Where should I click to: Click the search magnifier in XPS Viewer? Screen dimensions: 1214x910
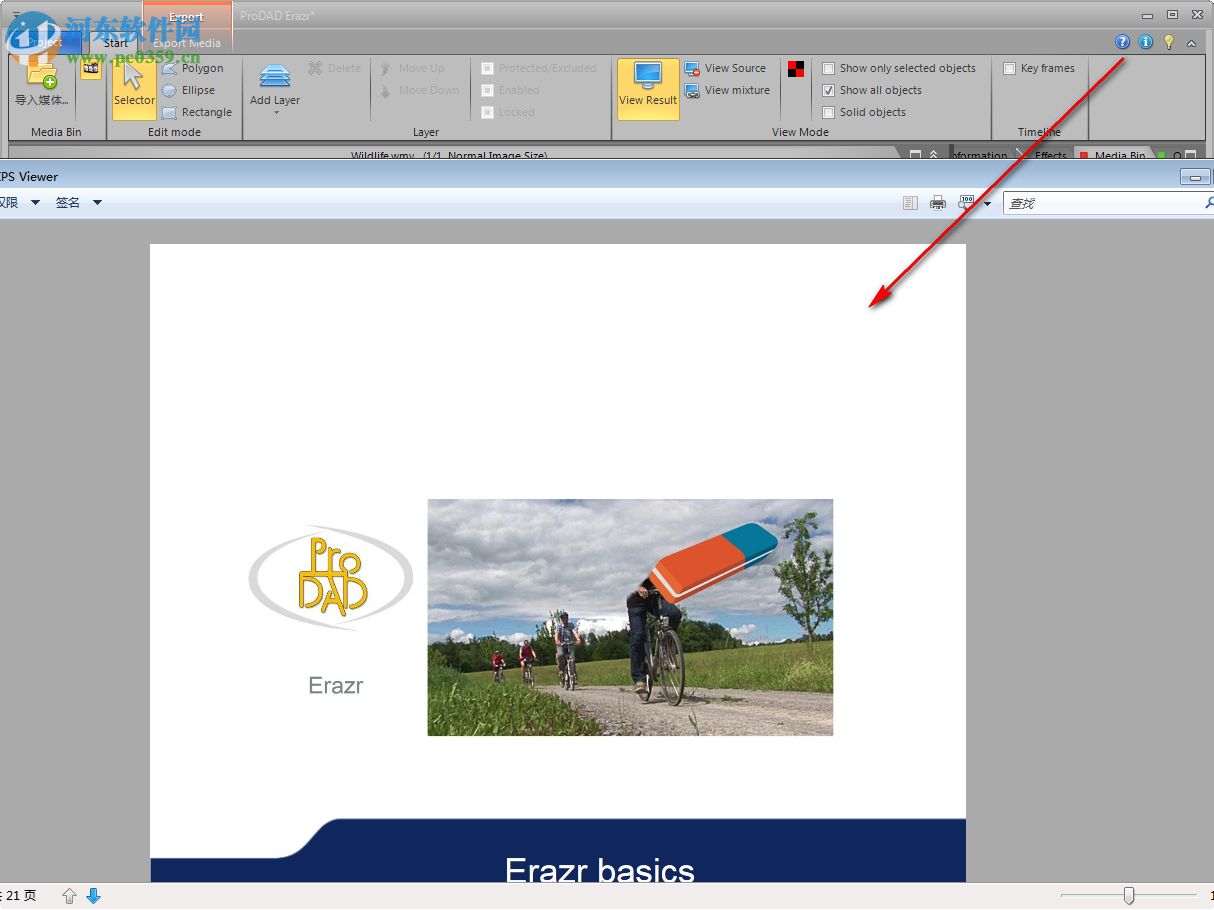tap(1208, 203)
